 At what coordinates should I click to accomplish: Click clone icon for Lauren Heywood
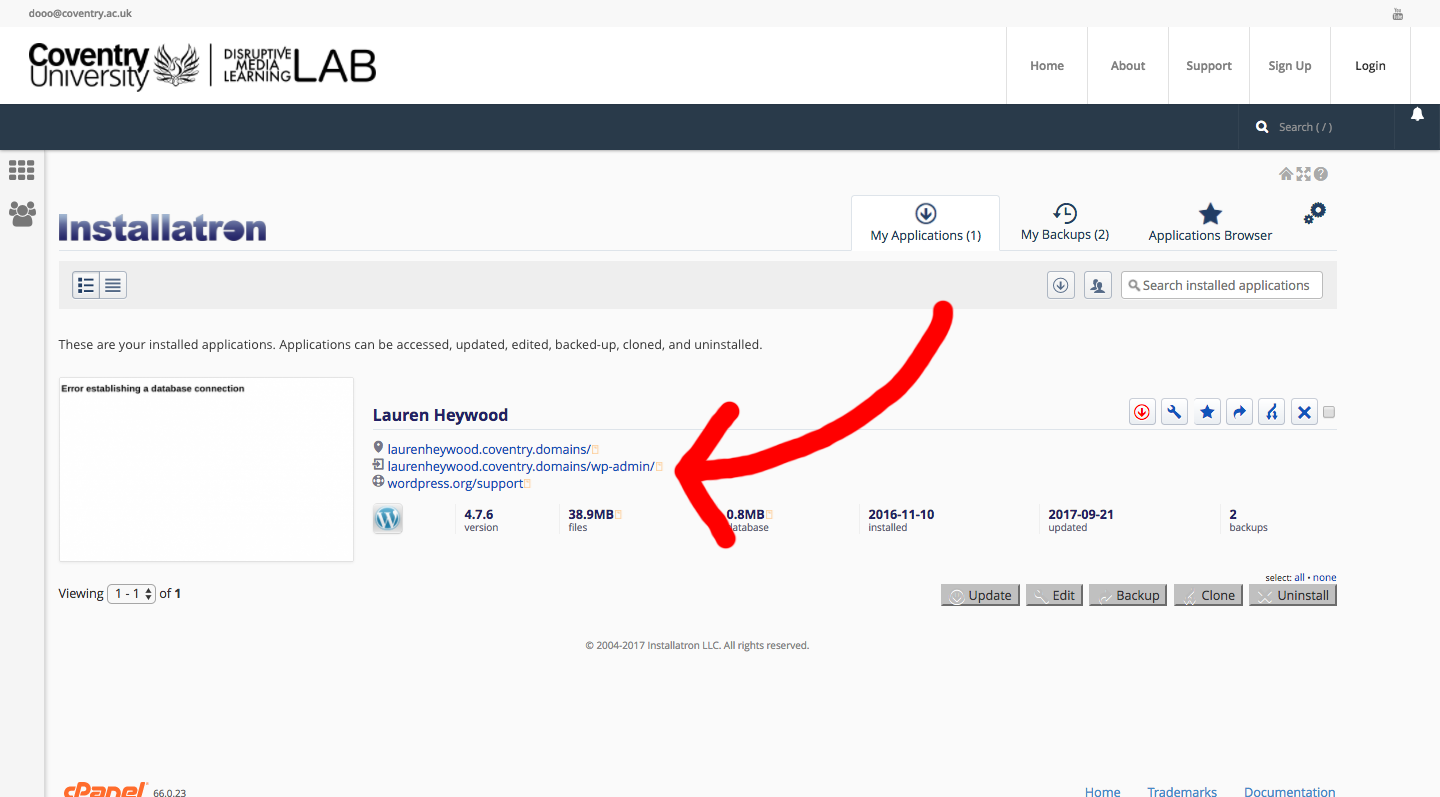click(1272, 412)
